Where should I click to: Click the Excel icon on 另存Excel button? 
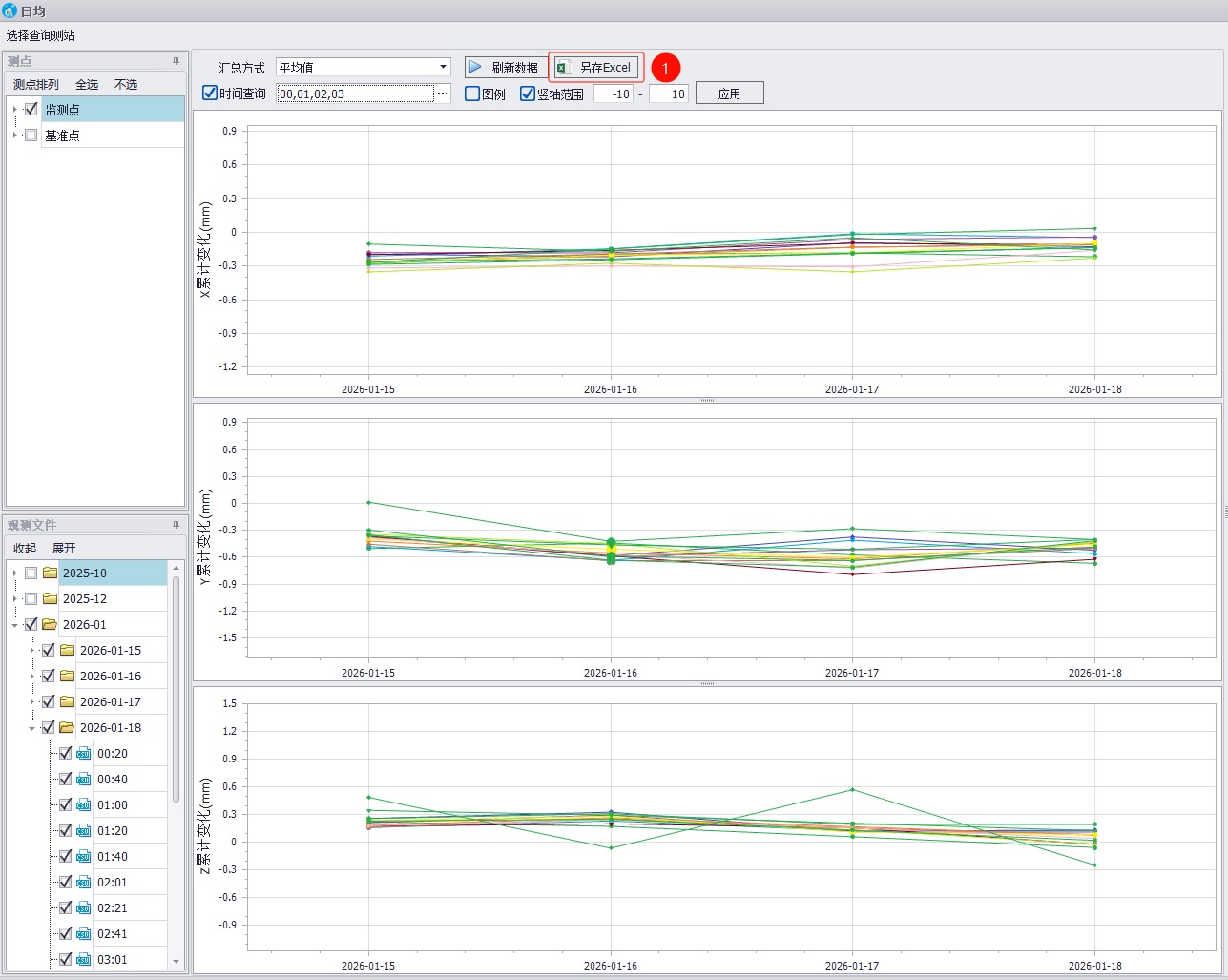pyautogui.click(x=564, y=68)
